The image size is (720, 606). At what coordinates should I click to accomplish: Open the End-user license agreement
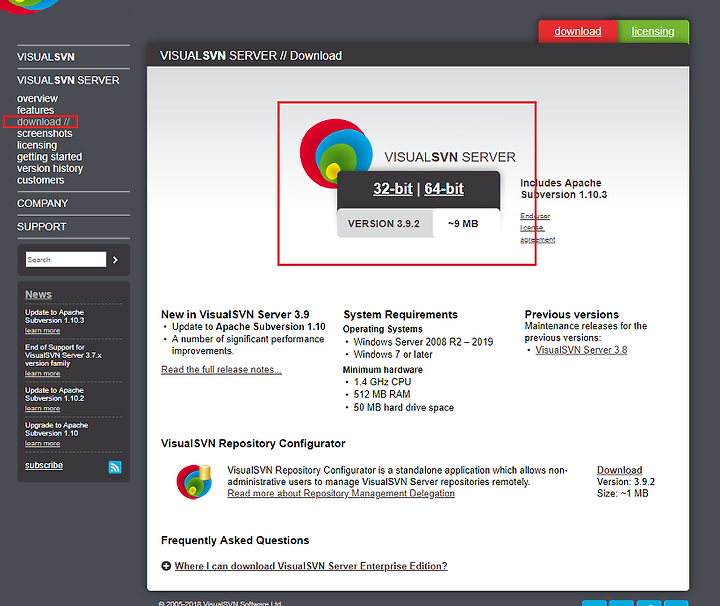(537, 228)
